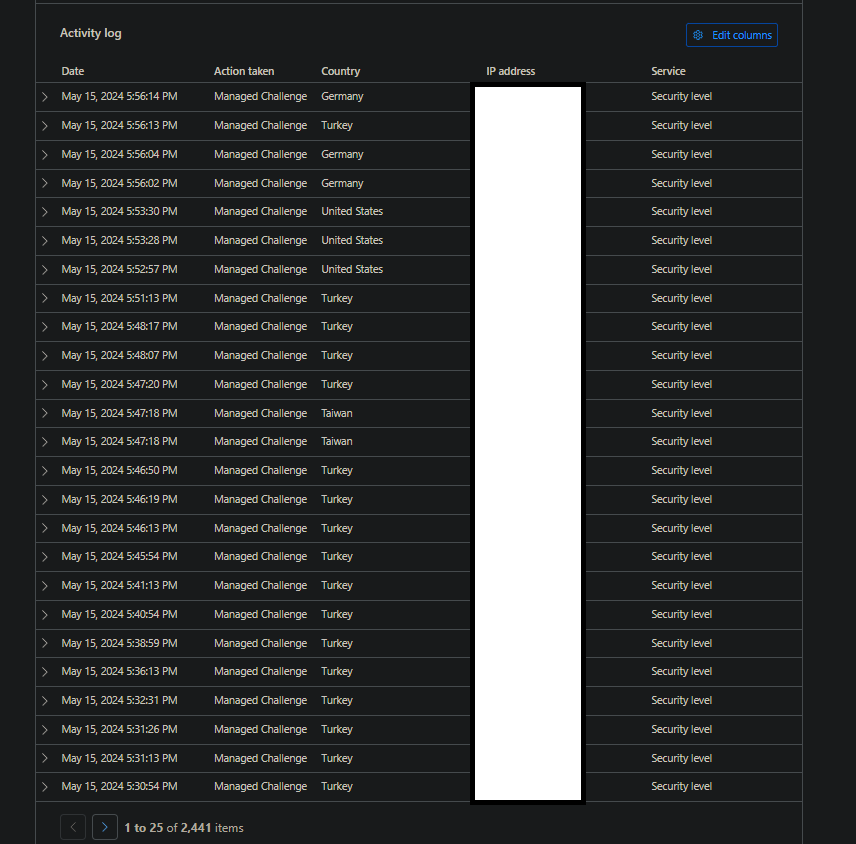Click Germany in the 5:56:14 PM row

342,97
